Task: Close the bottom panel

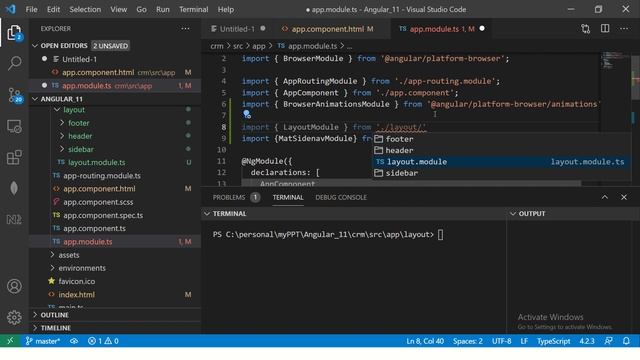Action: click(x=624, y=197)
